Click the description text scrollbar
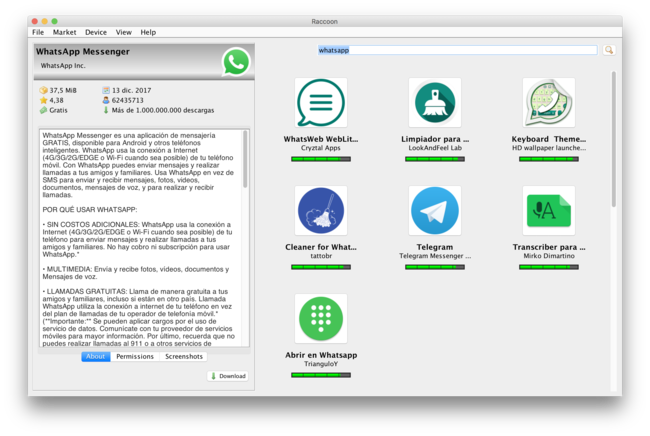650x436 pixels. (245, 160)
